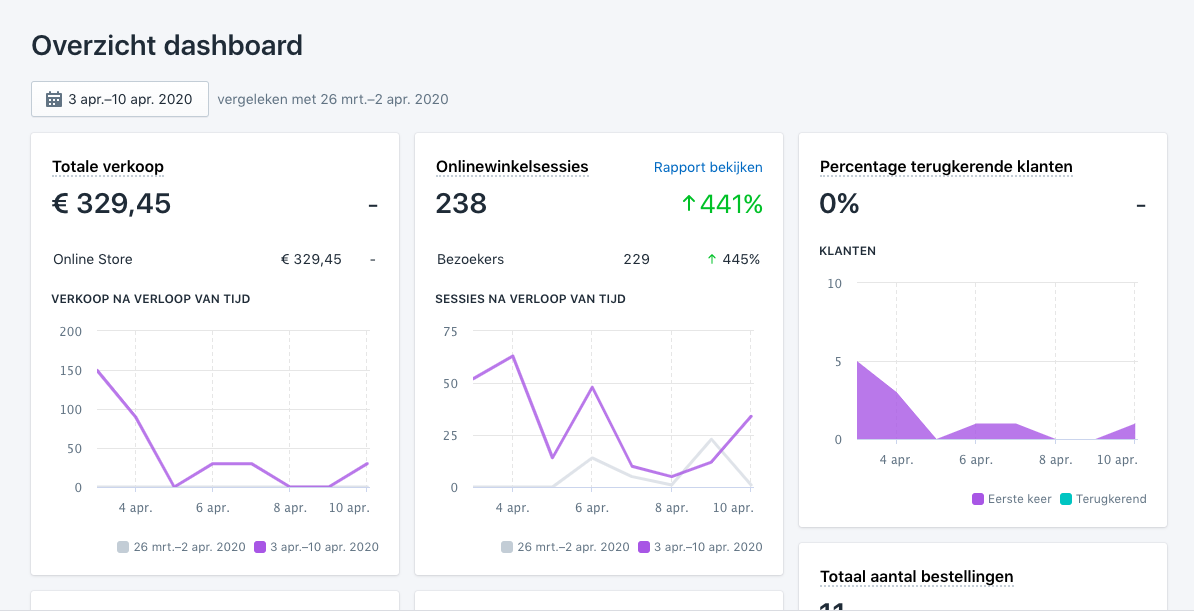Click the 25 axis label on the sessions chart
The height and width of the screenshot is (613, 1194).
click(x=450, y=436)
